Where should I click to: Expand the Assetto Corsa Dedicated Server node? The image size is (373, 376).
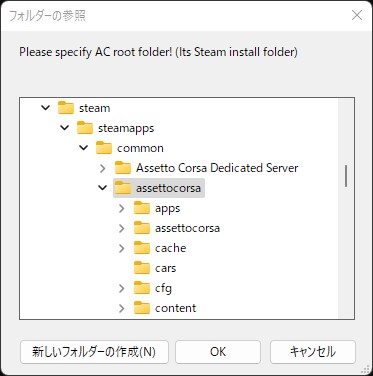pyautogui.click(x=103, y=168)
